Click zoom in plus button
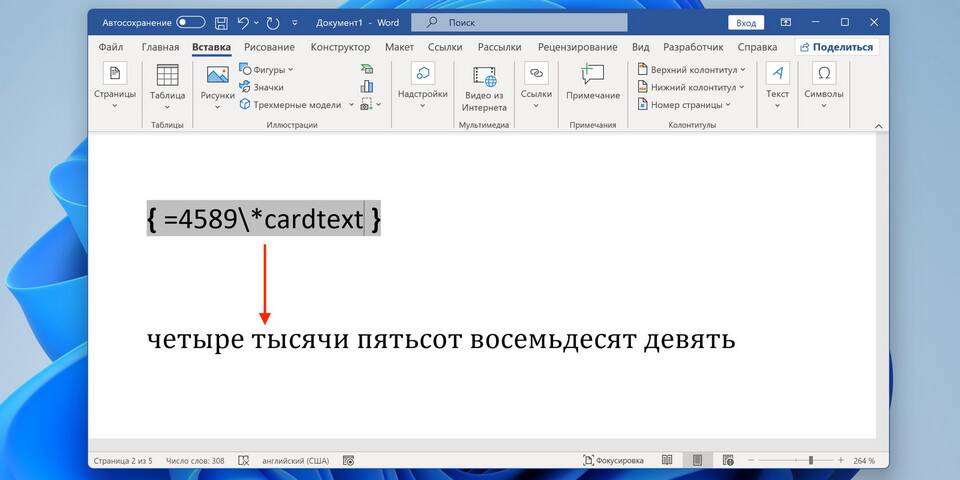This screenshot has height=480, width=960. 841,460
